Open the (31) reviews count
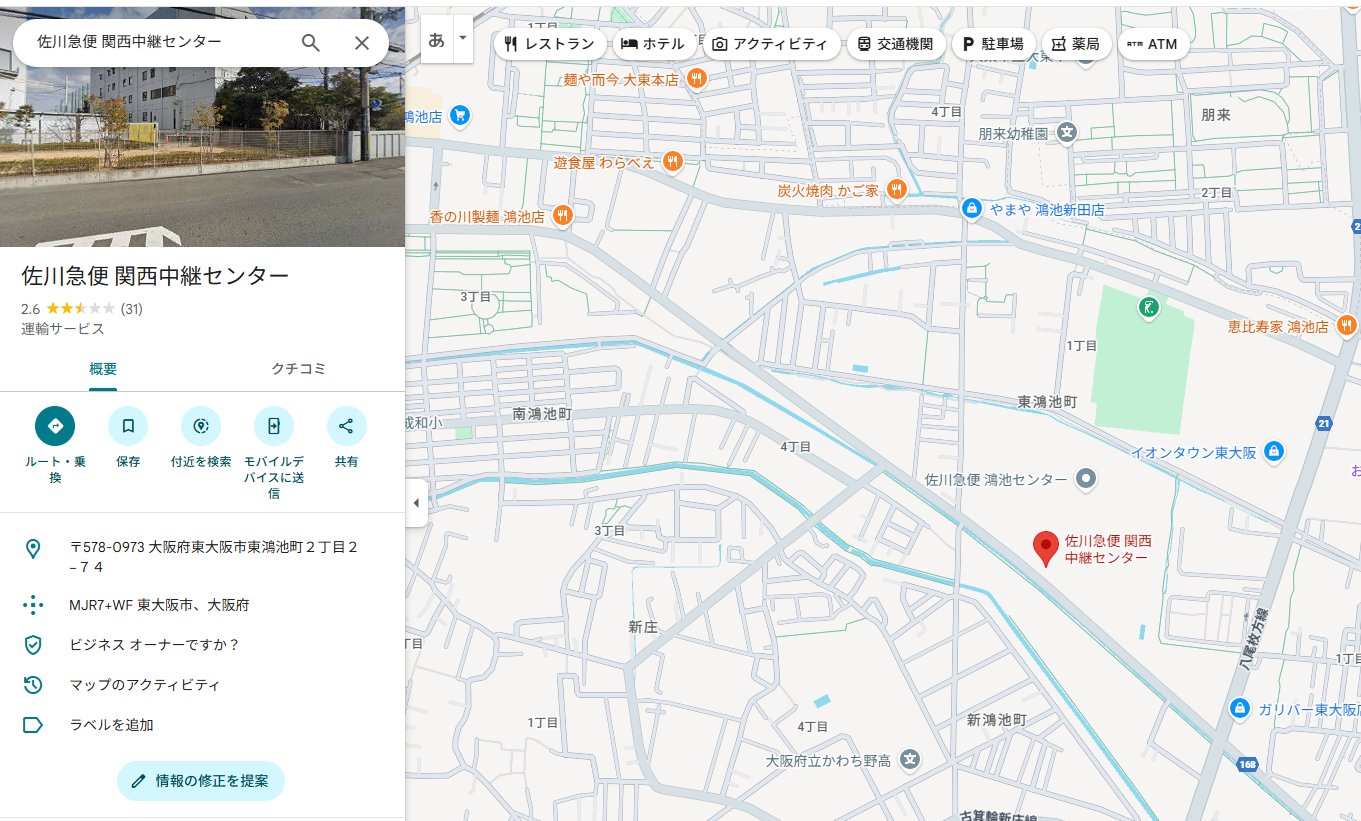 click(131, 309)
